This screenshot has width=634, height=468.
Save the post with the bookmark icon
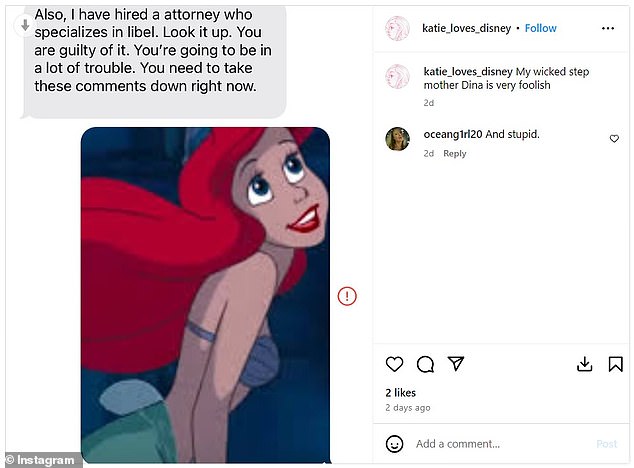click(615, 364)
